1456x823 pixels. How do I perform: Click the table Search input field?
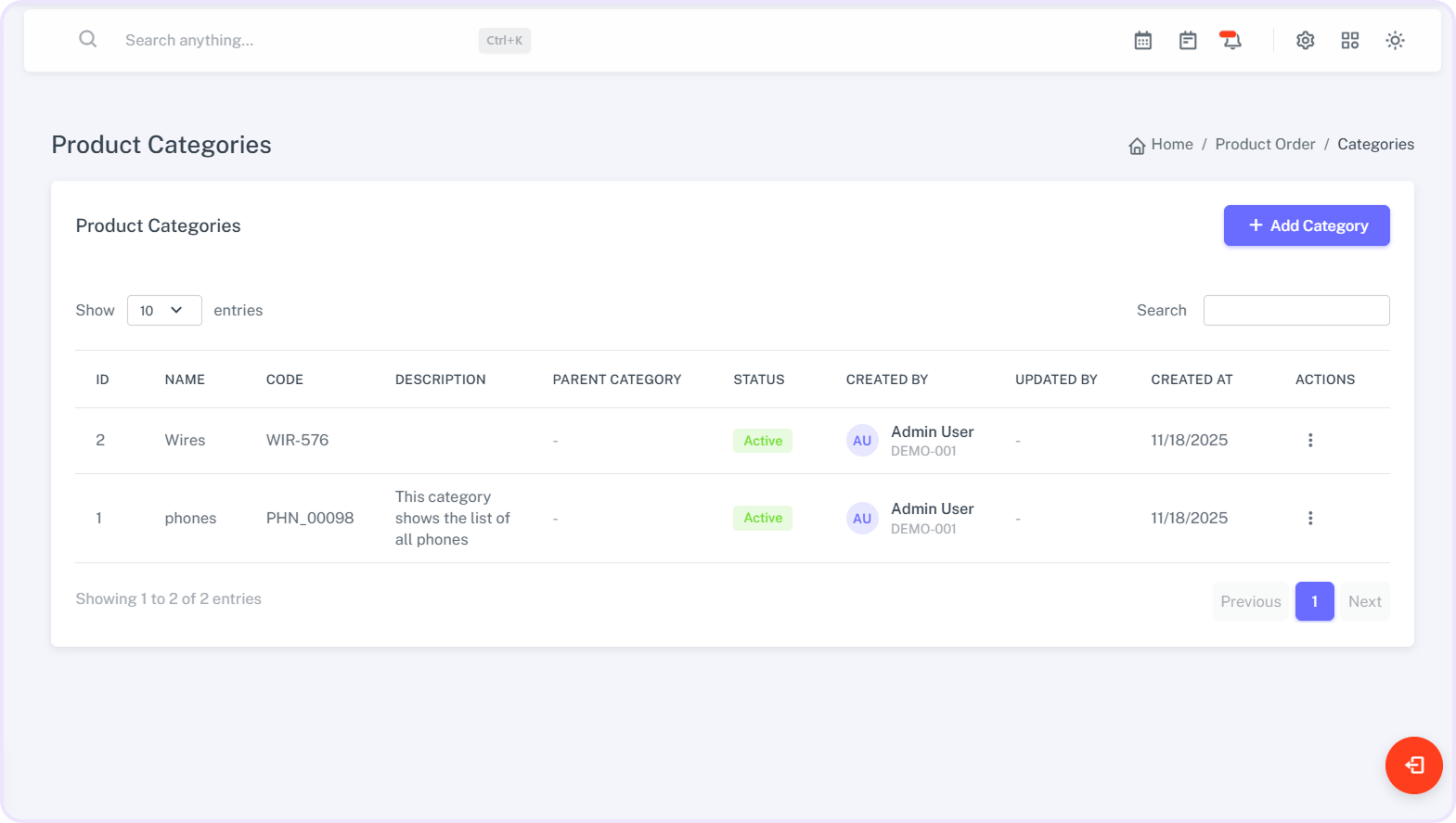click(1295, 311)
